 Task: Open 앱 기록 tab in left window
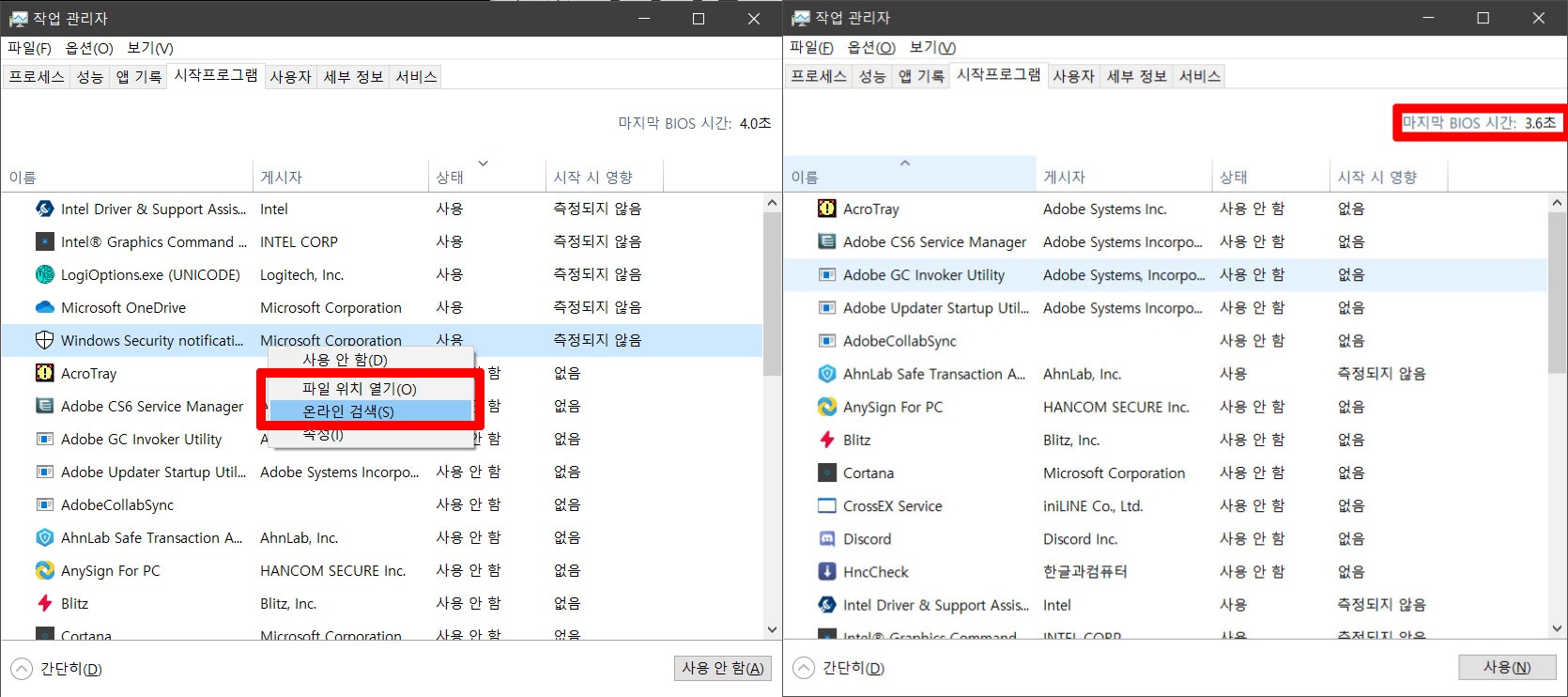pyautogui.click(x=138, y=76)
